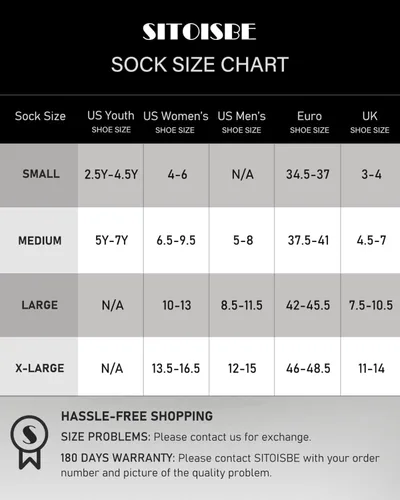Select the X-LARGE row label

[x=40, y=368]
